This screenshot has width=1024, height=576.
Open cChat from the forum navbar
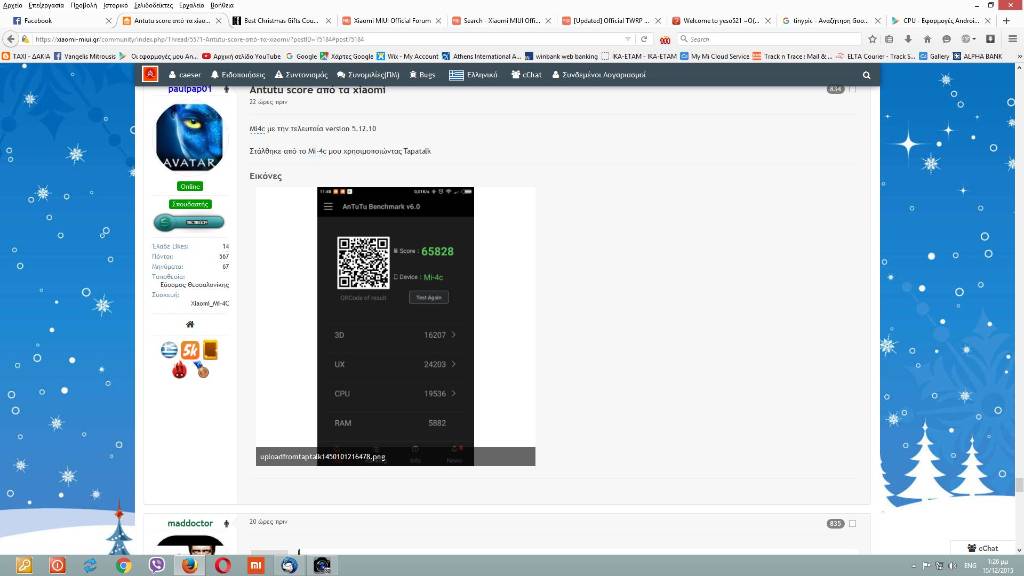pyautogui.click(x=526, y=75)
